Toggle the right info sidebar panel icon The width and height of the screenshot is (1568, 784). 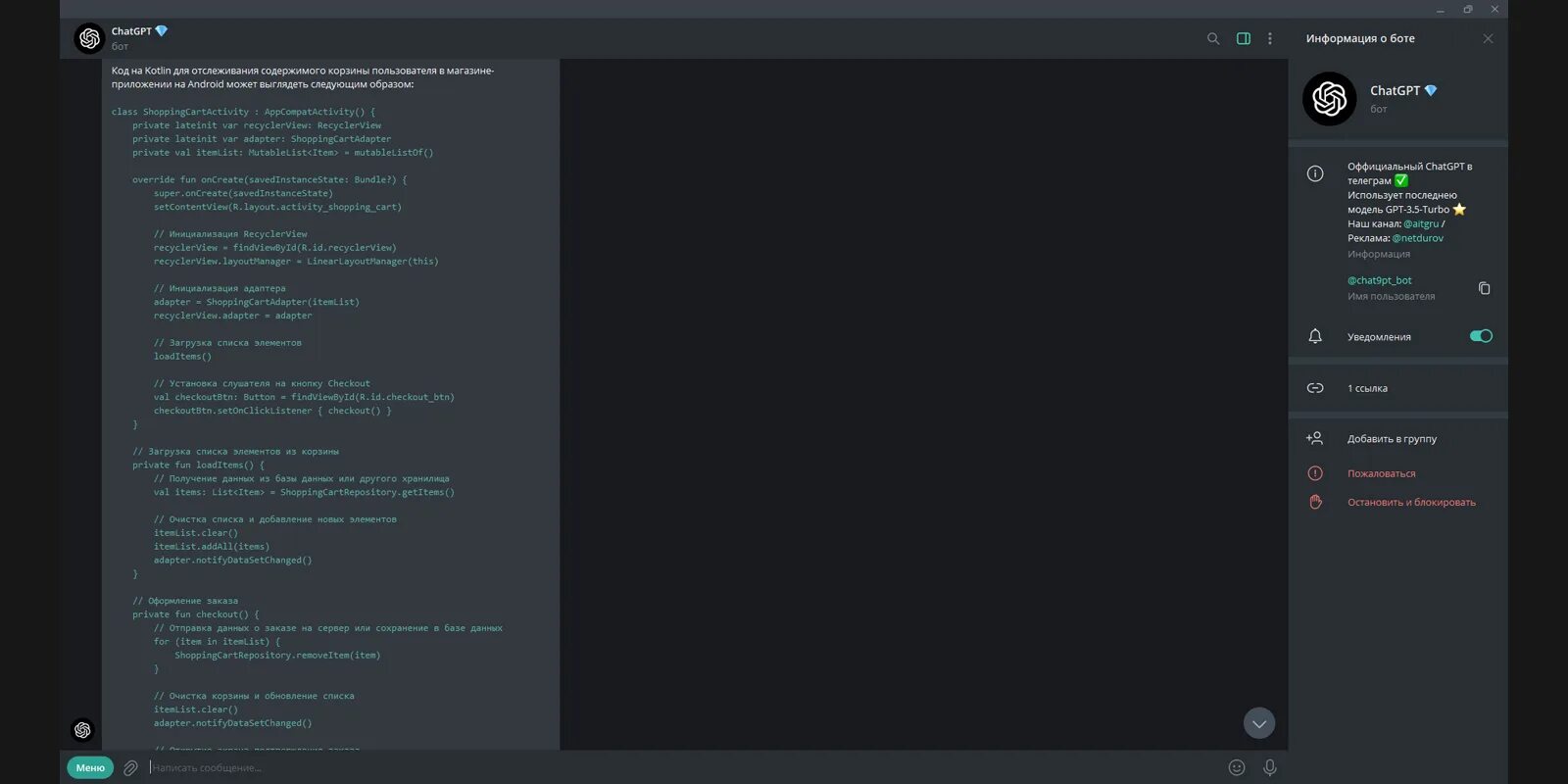click(1243, 39)
